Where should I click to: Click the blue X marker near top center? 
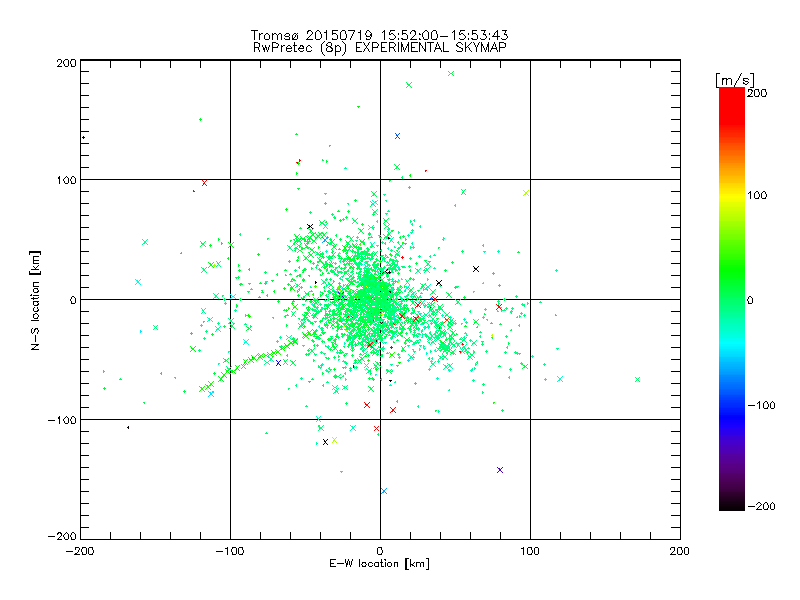pos(397,136)
